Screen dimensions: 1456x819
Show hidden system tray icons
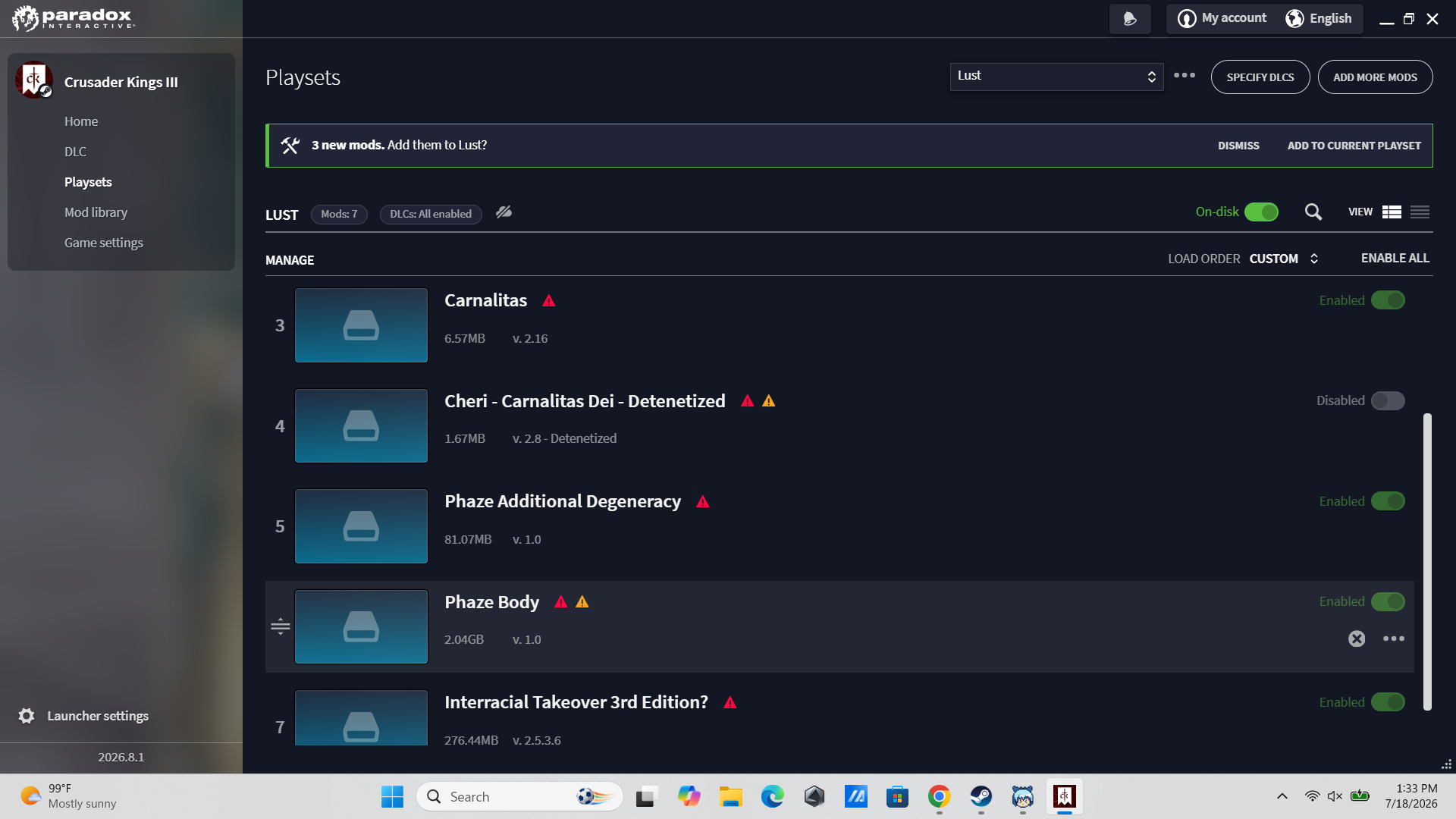(1282, 796)
